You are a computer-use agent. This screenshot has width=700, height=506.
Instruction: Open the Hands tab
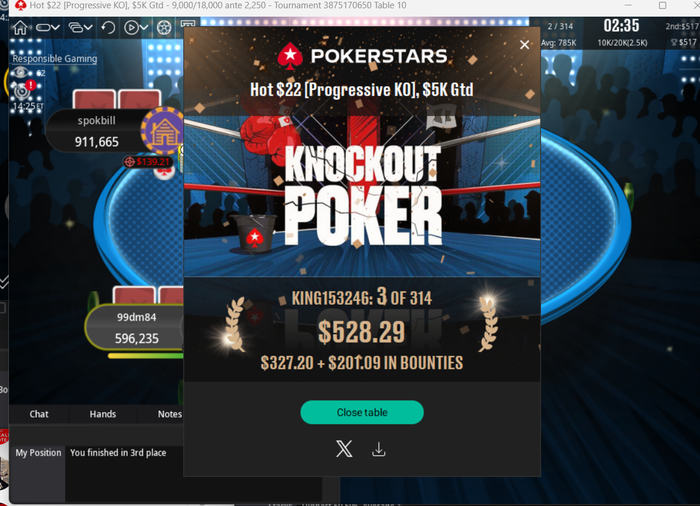click(103, 414)
